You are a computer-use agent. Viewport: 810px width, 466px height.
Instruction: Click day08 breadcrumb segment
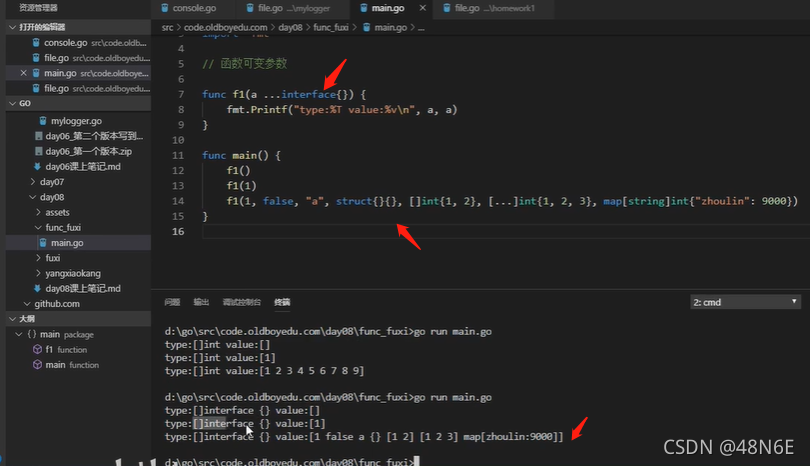coord(290,27)
